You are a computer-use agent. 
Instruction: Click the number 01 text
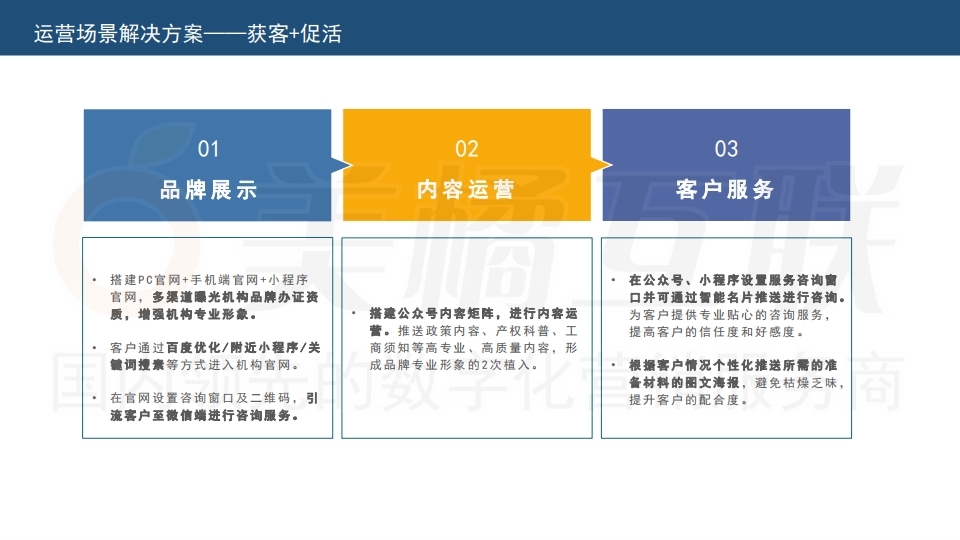208,149
